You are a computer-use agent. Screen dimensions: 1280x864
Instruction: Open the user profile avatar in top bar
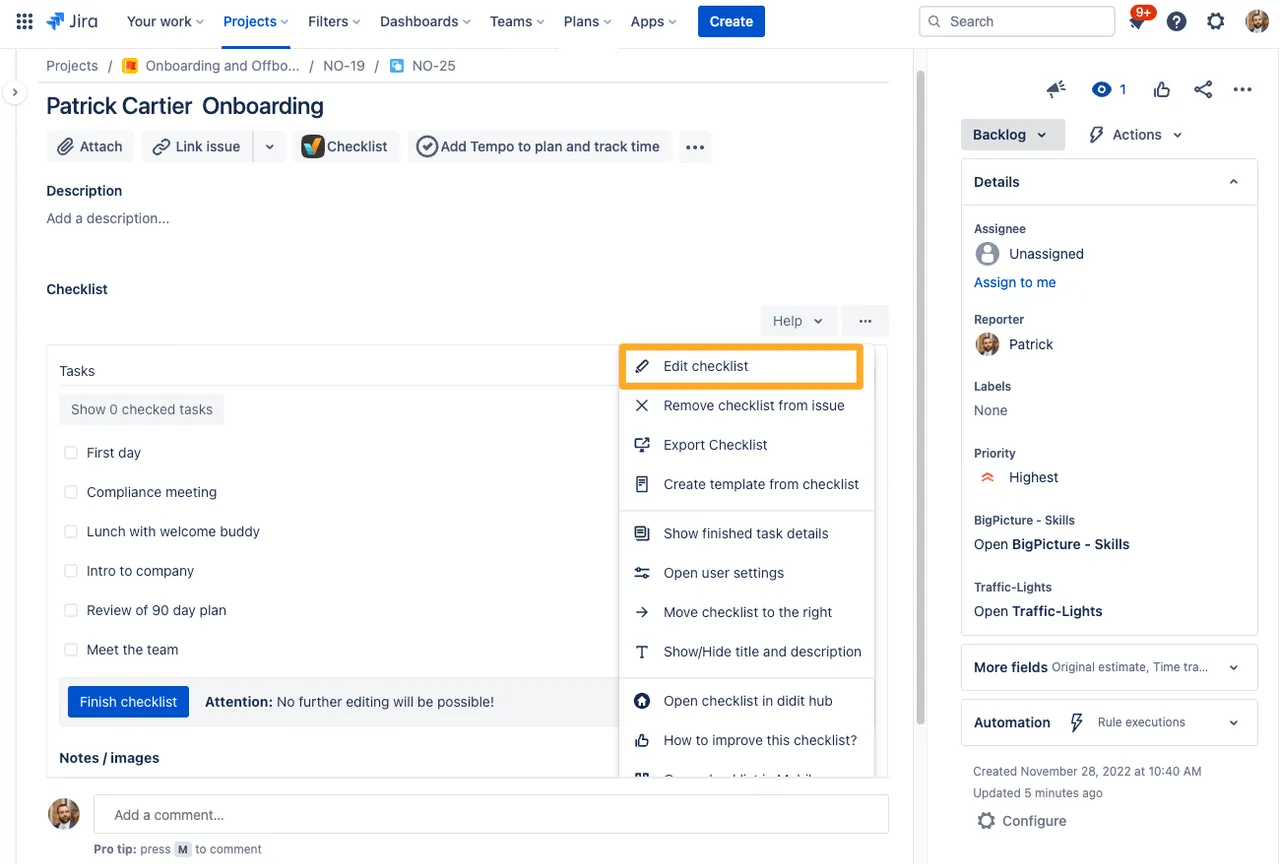click(1257, 21)
